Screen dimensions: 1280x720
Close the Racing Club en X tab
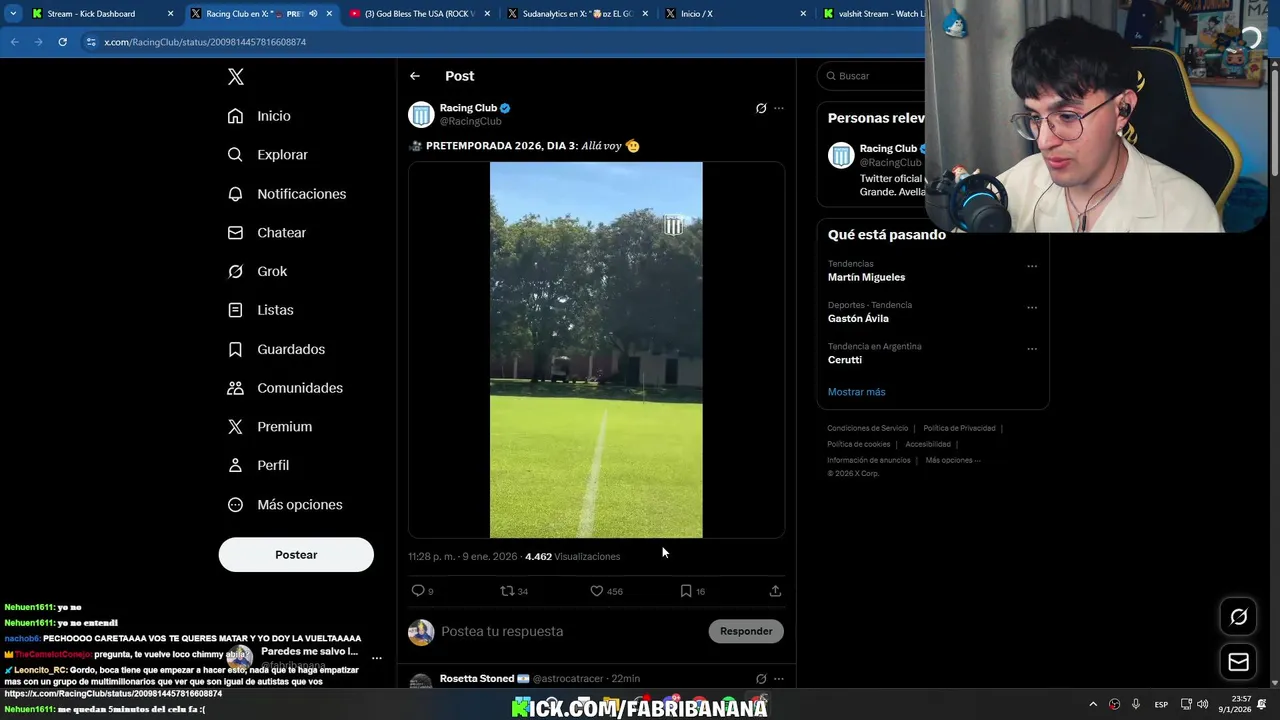point(329,14)
